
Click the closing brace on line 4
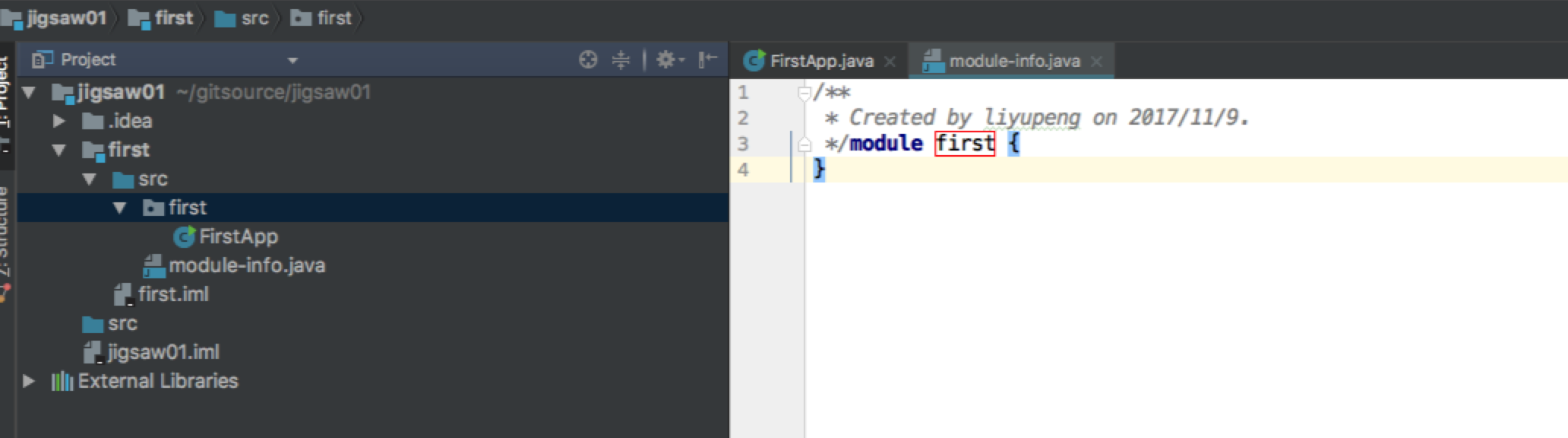819,169
